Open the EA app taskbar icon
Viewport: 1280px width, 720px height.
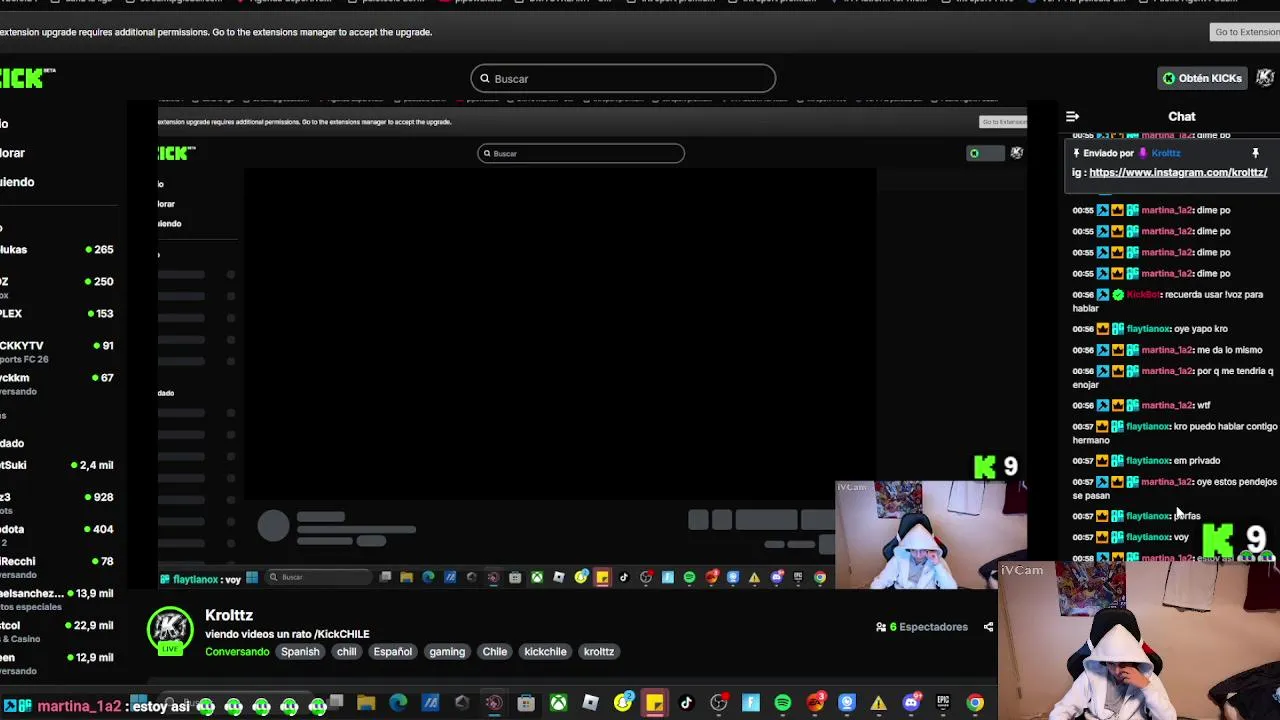coord(815,703)
